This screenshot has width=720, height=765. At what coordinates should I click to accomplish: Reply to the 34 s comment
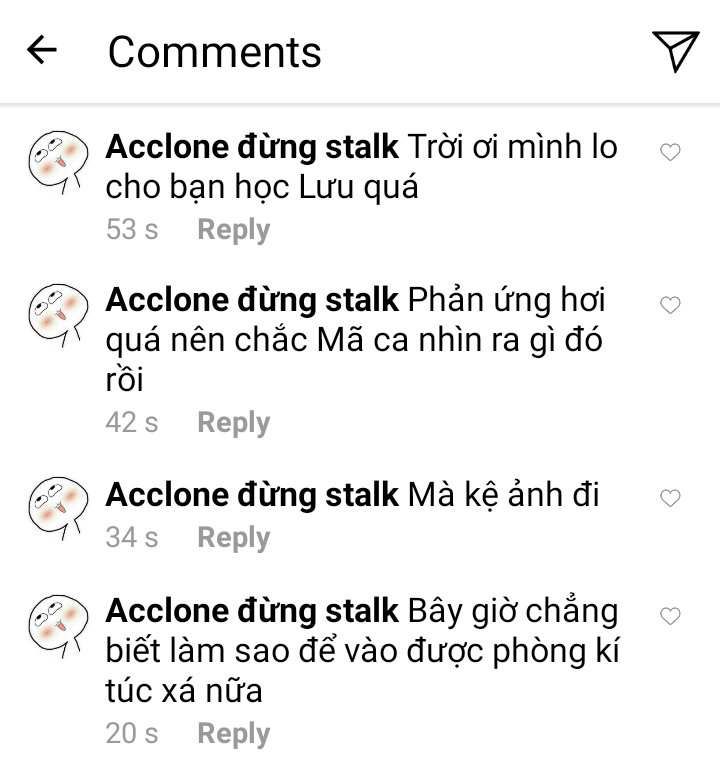click(x=234, y=538)
